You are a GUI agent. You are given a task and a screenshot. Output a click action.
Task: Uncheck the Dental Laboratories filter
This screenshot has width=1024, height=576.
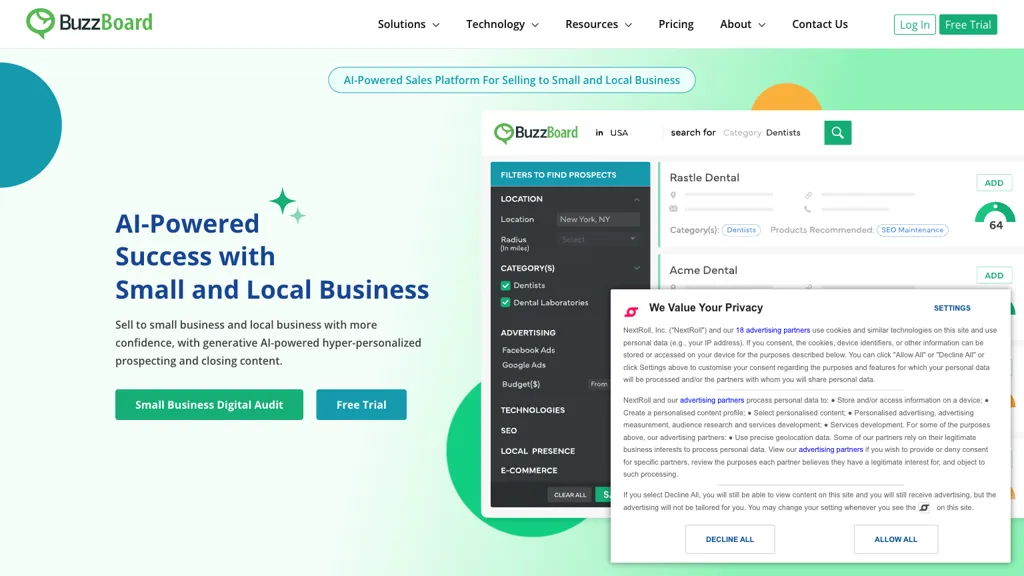point(505,302)
